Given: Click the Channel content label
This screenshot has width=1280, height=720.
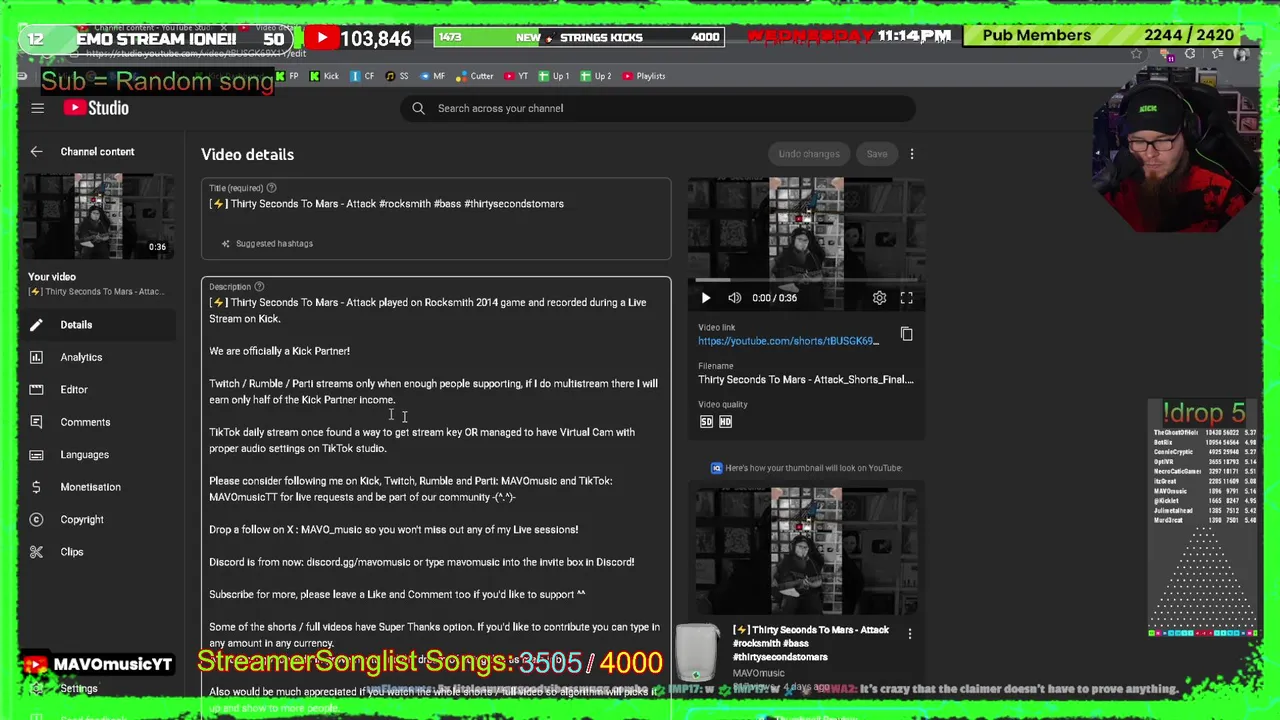Looking at the screenshot, I should coord(97,152).
